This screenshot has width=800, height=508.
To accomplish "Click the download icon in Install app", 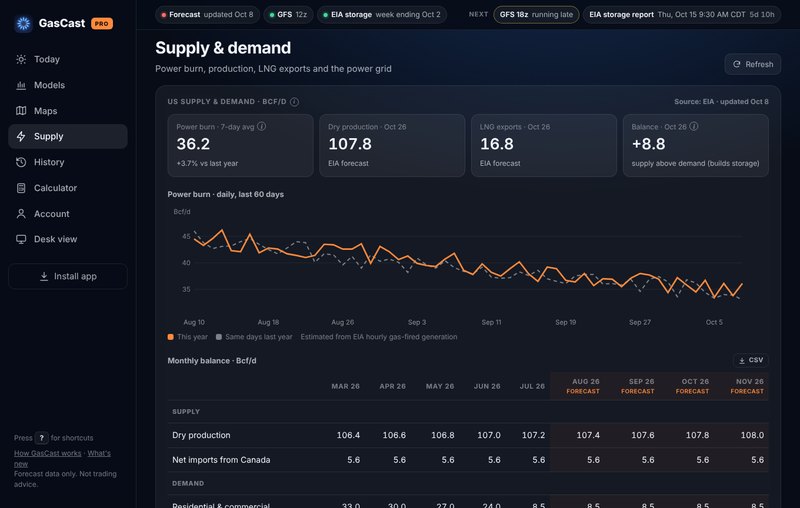I will point(44,276).
